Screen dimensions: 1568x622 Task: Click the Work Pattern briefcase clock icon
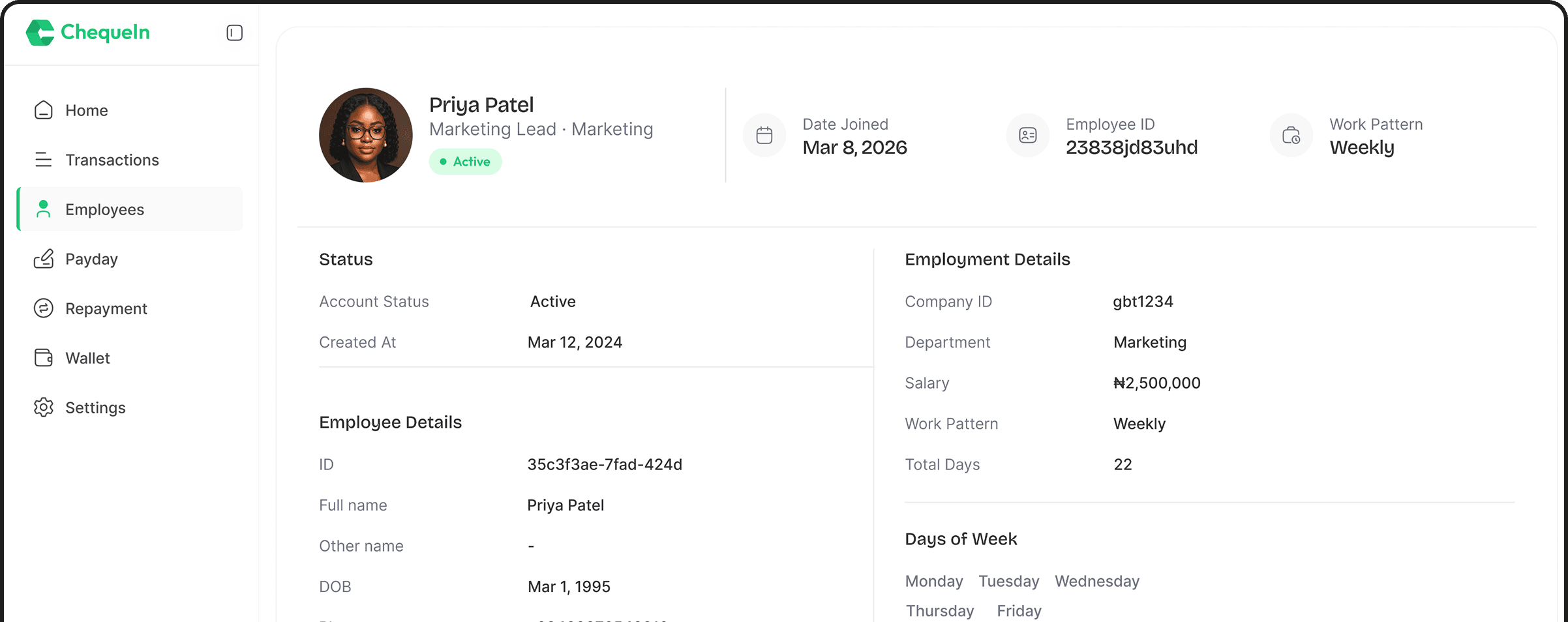[x=1291, y=136]
